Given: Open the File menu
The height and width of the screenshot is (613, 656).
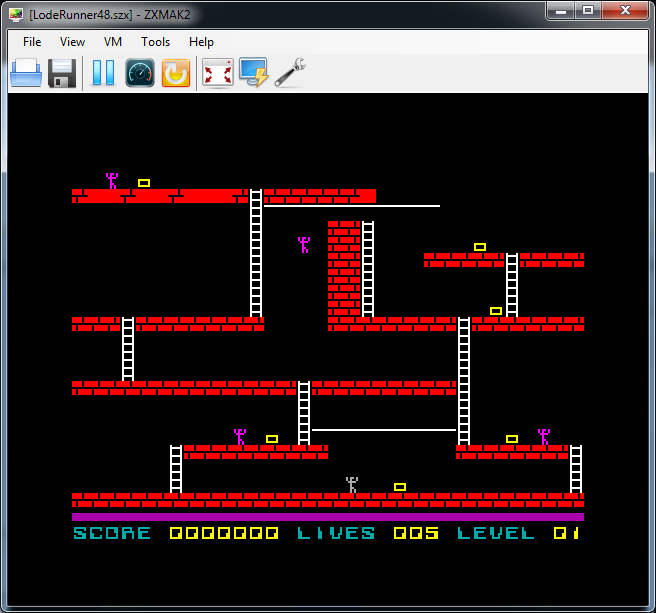Looking at the screenshot, I should [x=32, y=42].
